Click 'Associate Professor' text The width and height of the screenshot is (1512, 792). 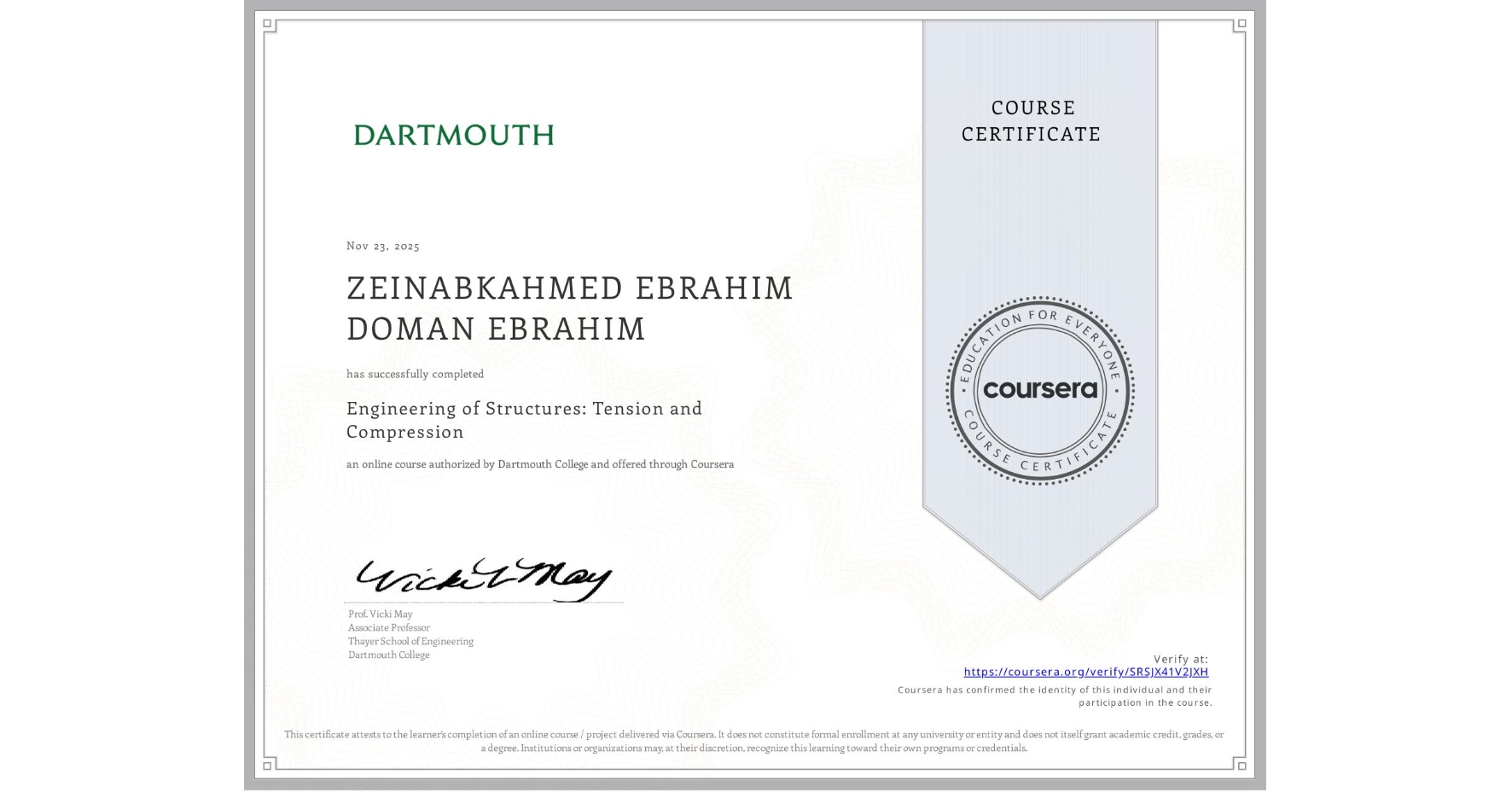point(389,627)
